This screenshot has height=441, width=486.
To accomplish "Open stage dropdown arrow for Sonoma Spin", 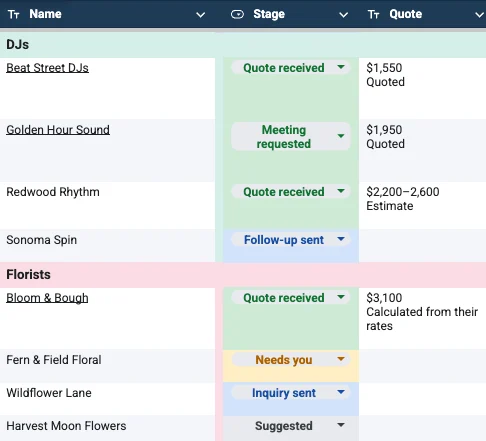I will click(x=341, y=239).
